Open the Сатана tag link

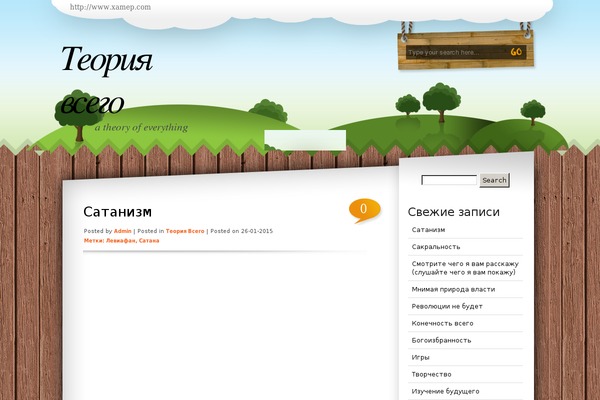pyautogui.click(x=149, y=241)
